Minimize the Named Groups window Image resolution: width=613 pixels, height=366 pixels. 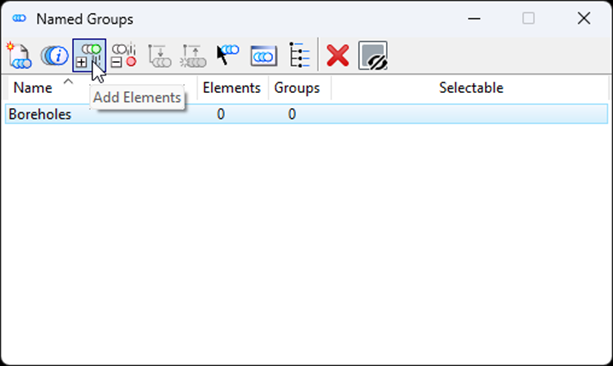click(474, 18)
